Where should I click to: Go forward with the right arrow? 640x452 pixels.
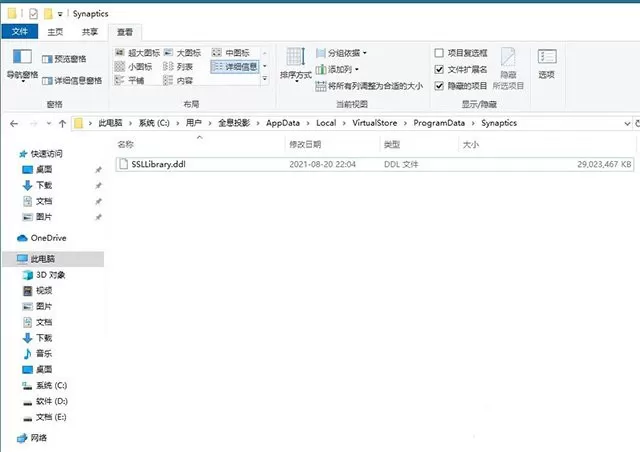[33, 123]
